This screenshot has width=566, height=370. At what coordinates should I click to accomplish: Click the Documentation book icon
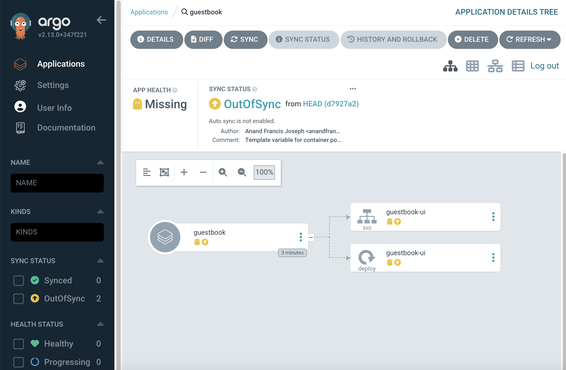click(x=20, y=127)
